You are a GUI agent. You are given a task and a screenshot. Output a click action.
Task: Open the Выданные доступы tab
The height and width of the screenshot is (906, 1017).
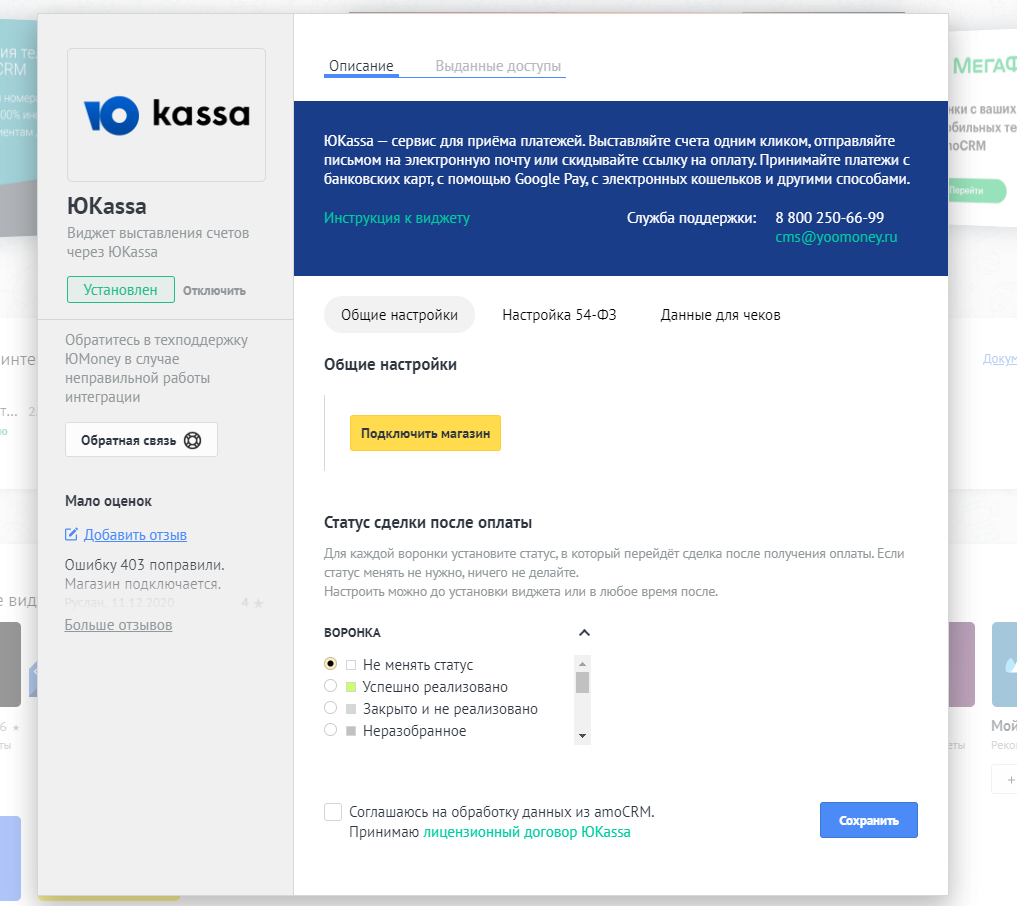[x=498, y=66]
